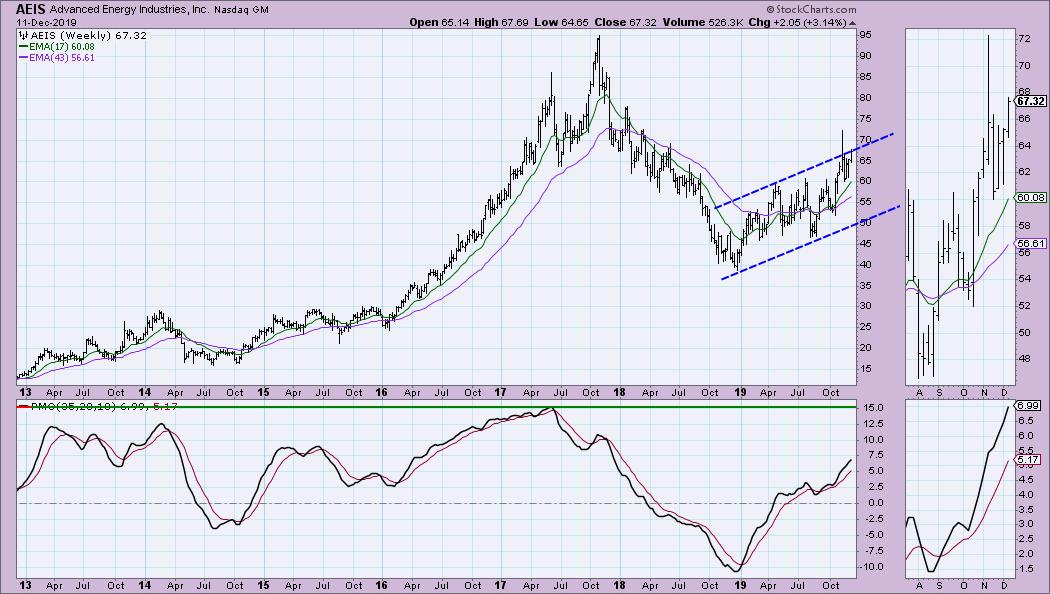Click the 11-Dec-2019 date label
The image size is (1050, 594).
[46, 23]
